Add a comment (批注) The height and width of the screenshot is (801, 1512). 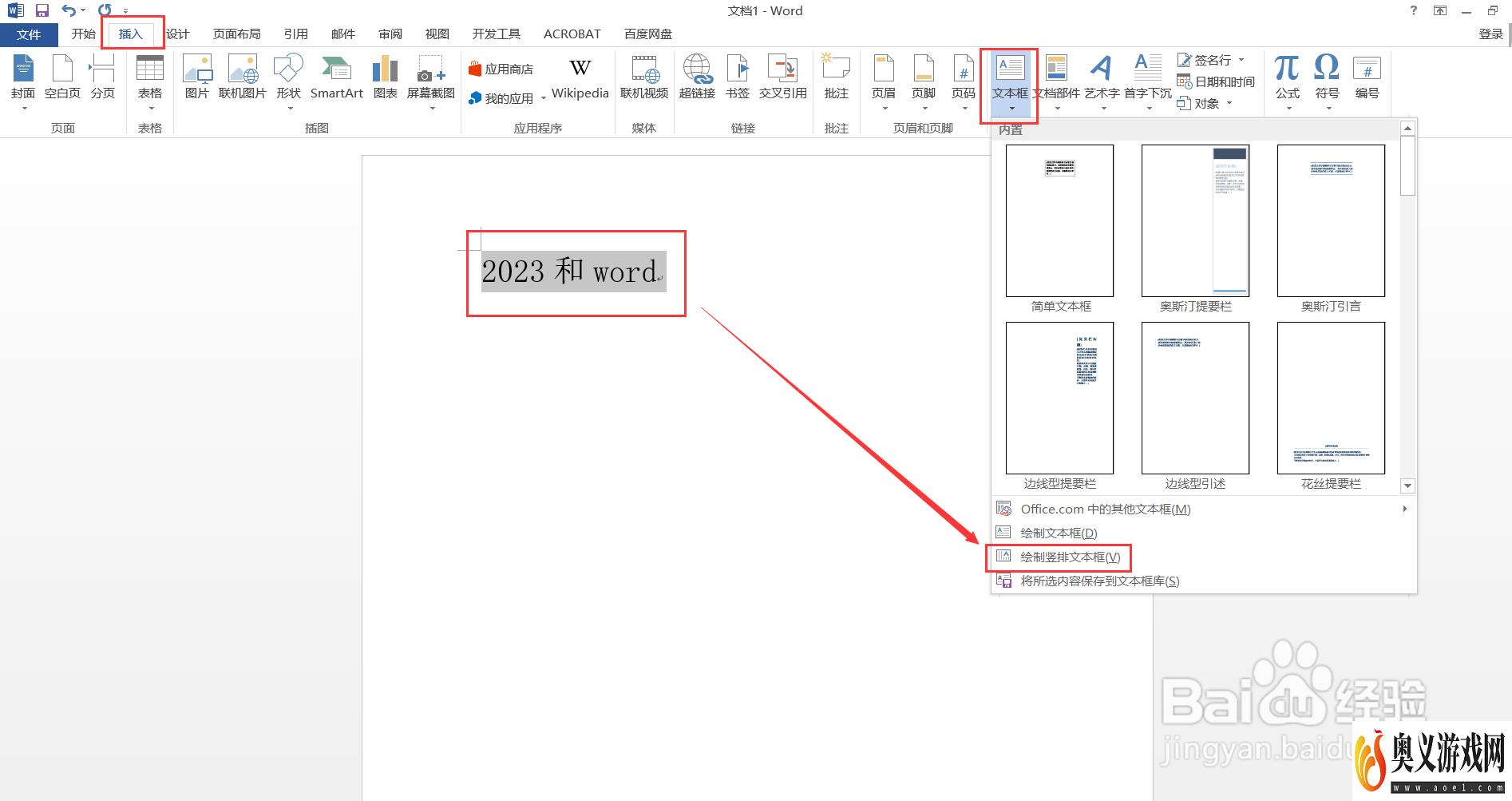836,78
